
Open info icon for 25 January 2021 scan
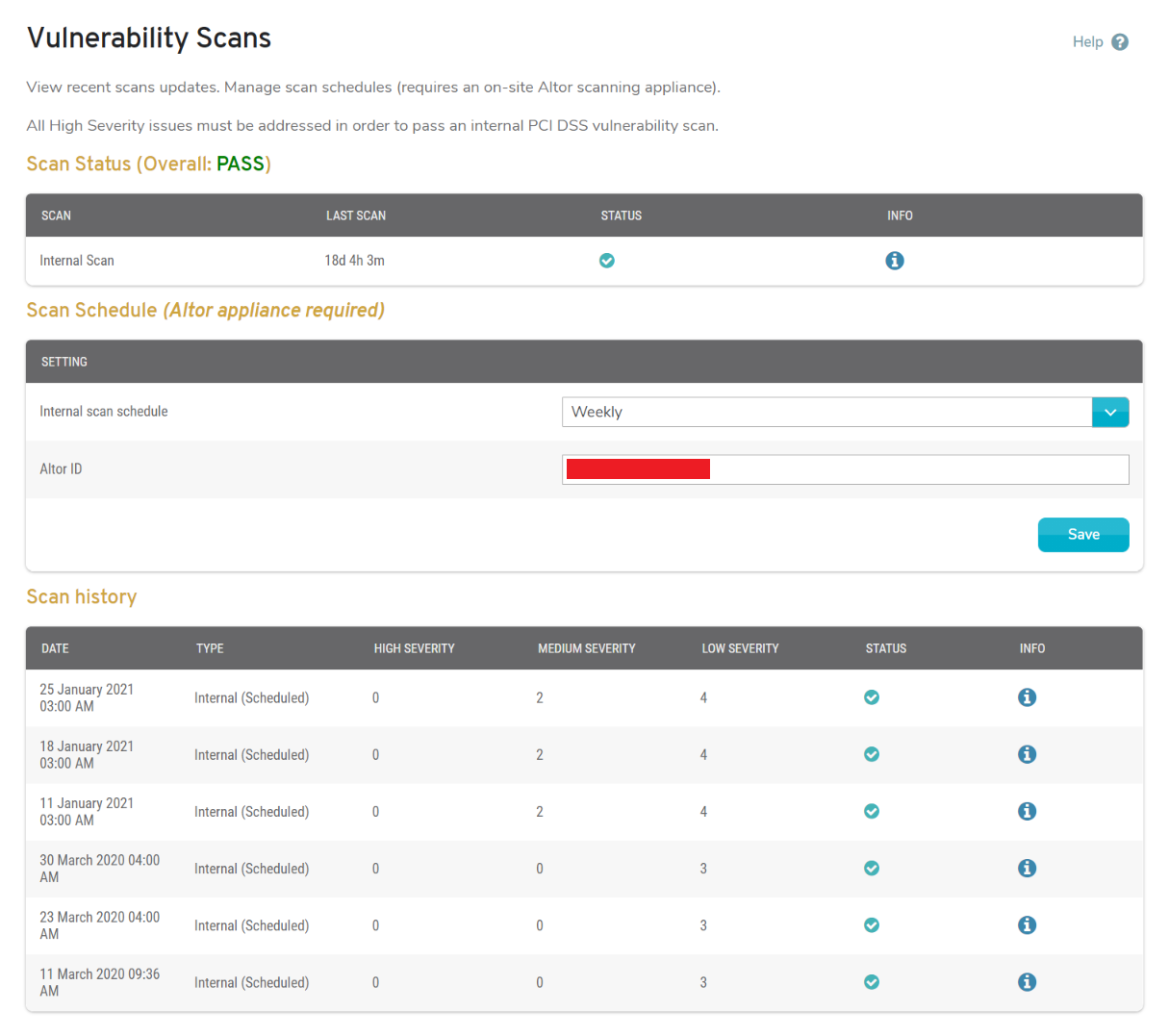[x=1028, y=697]
